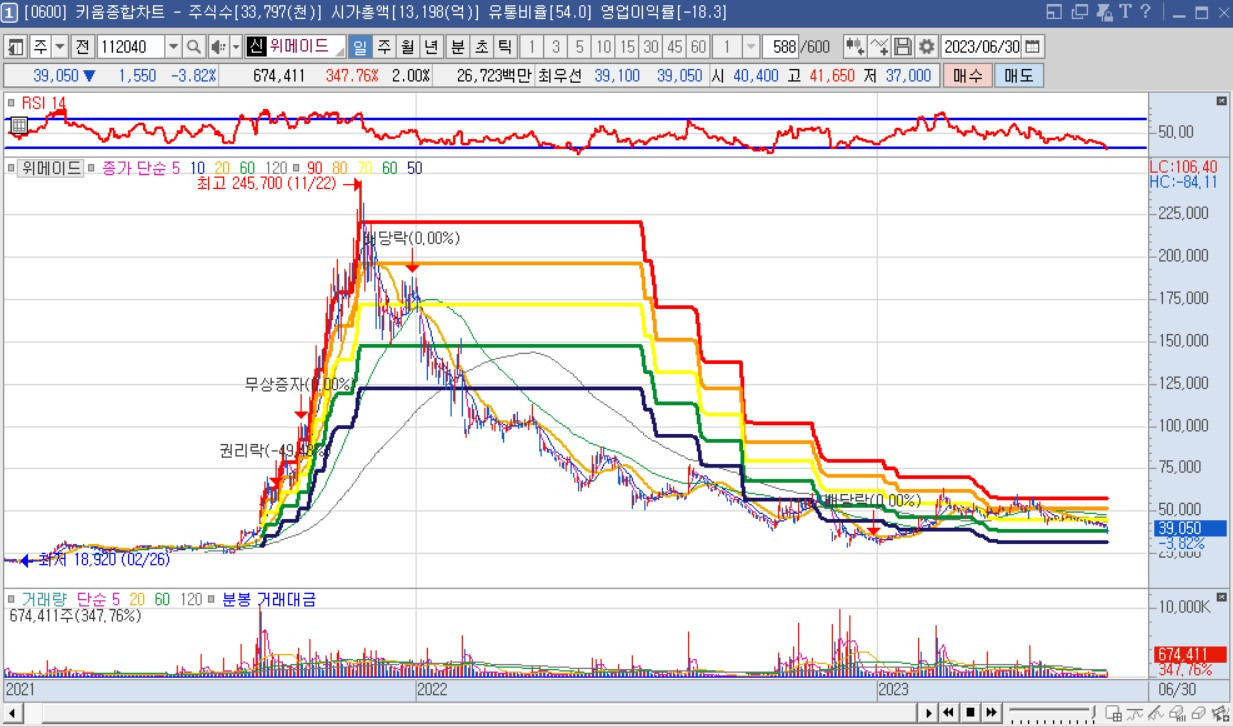Open help question mark icon

1145,12
